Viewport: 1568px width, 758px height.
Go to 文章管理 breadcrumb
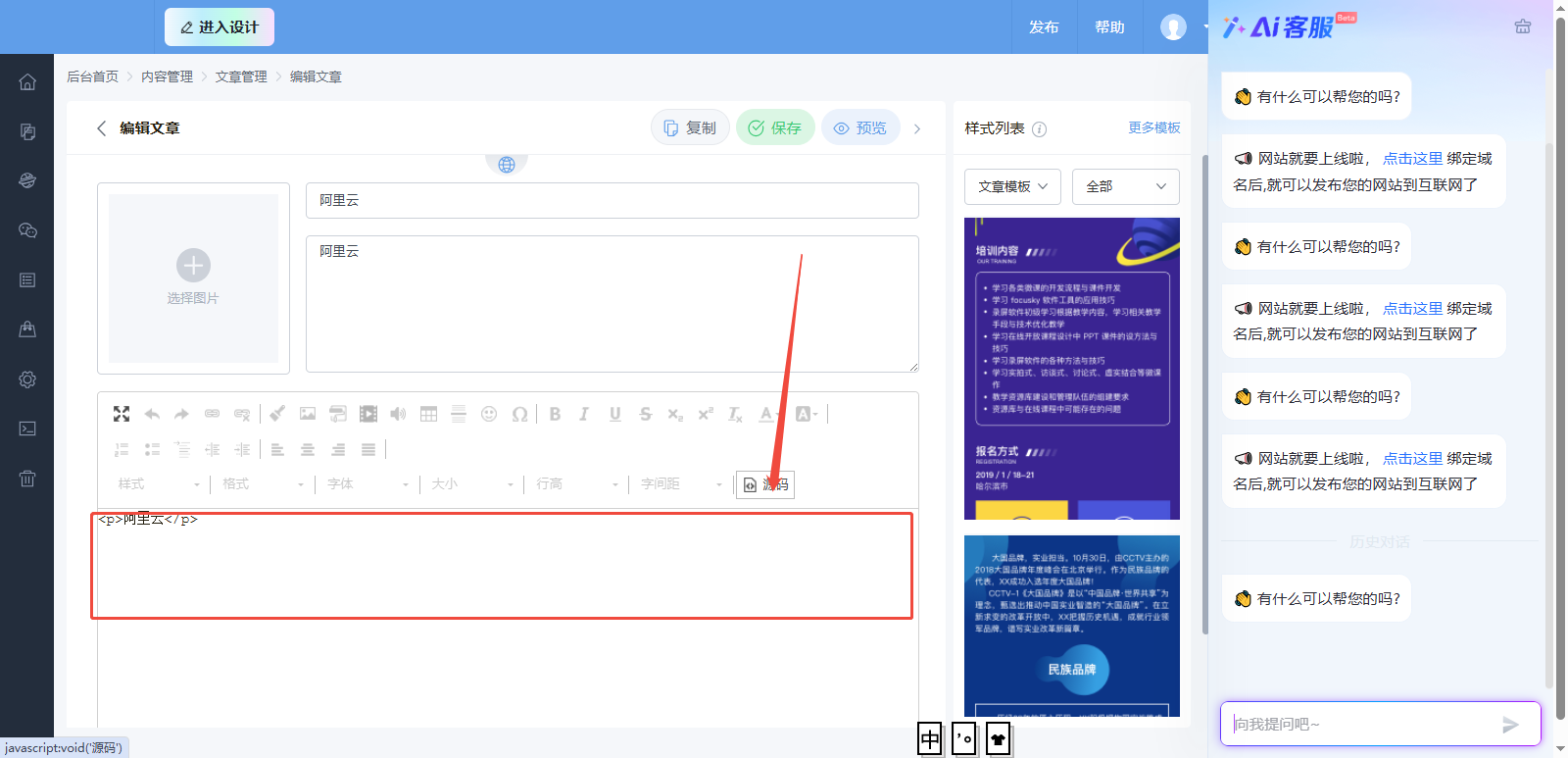coord(241,76)
